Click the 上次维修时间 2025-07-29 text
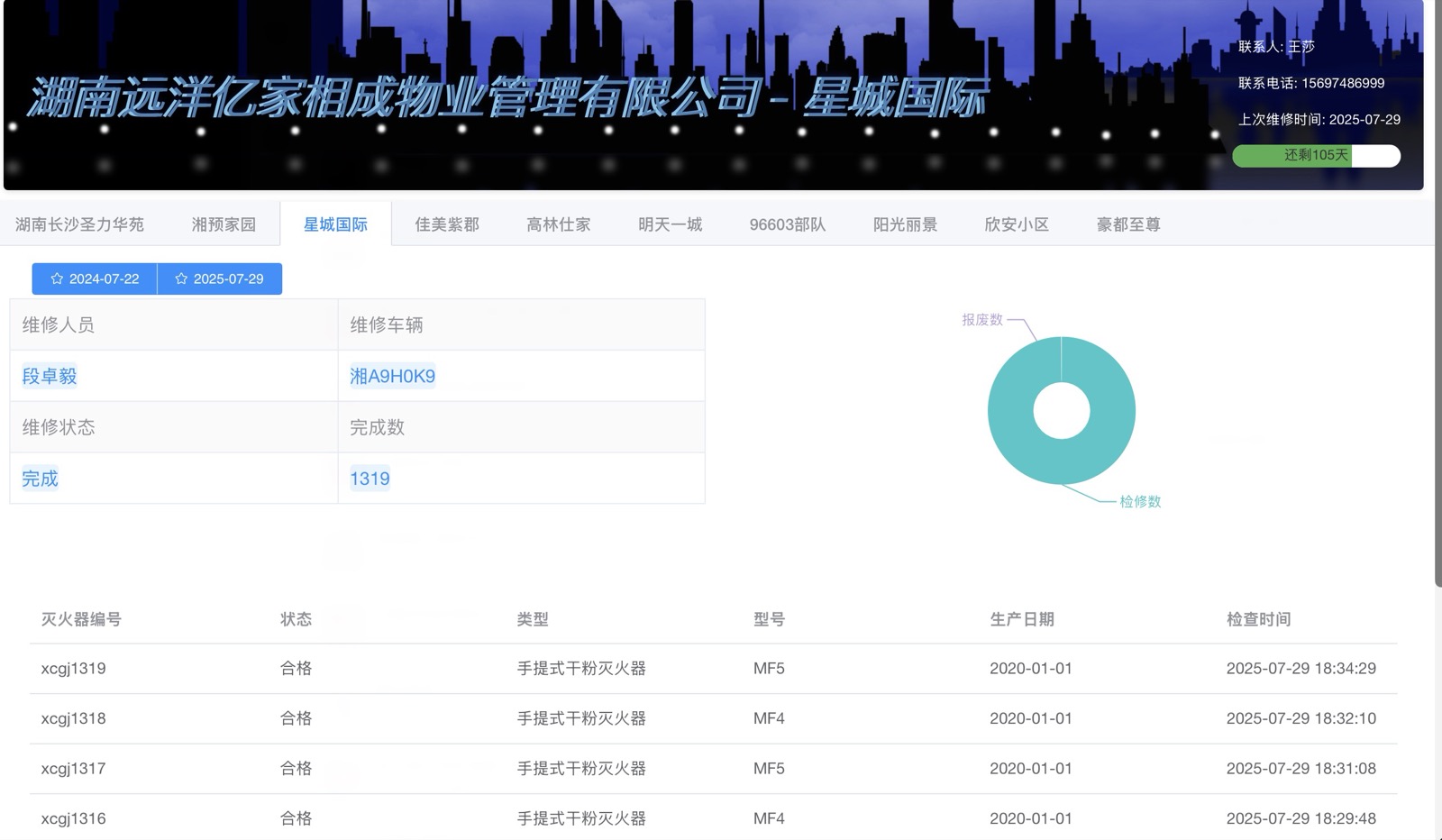 coord(1319,119)
